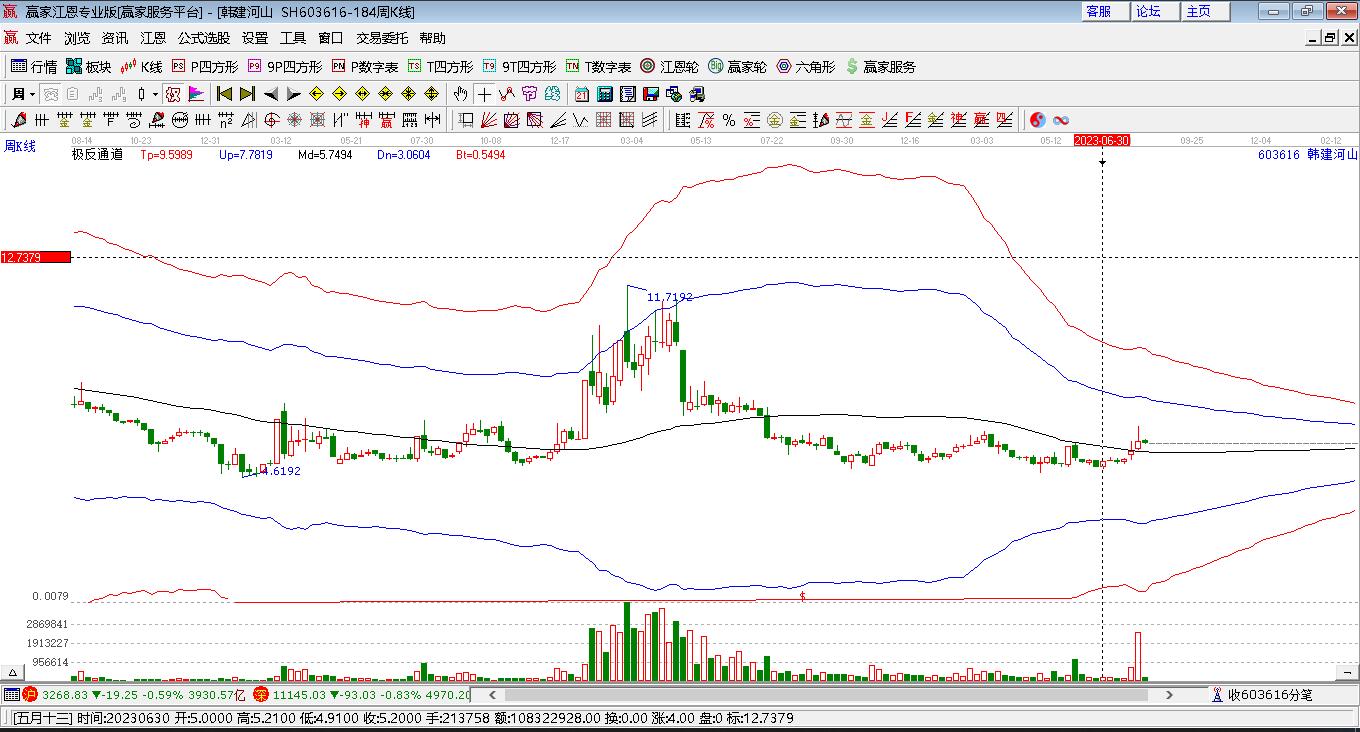Open the 公式选股 menu

click(204, 38)
